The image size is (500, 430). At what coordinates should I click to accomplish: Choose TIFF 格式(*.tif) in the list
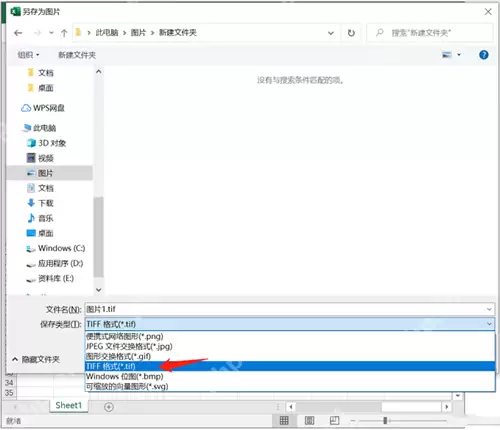(x=289, y=366)
